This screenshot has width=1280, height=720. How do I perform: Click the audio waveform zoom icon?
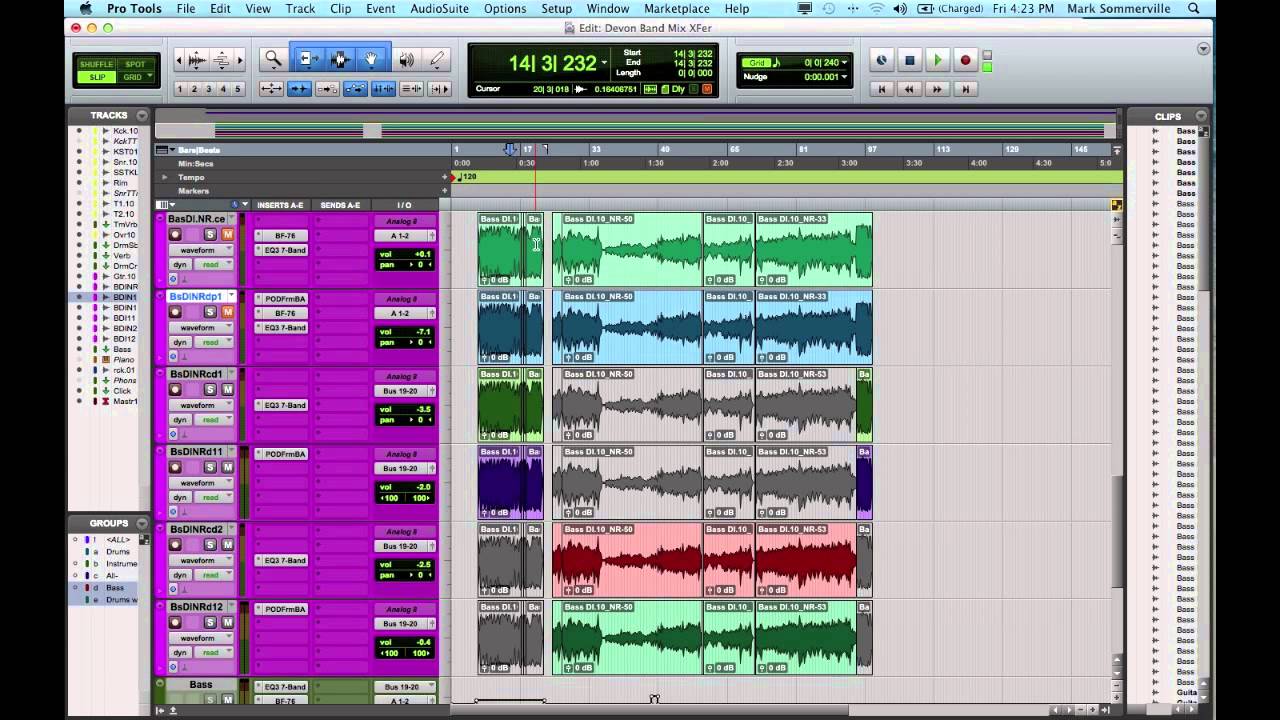point(197,60)
